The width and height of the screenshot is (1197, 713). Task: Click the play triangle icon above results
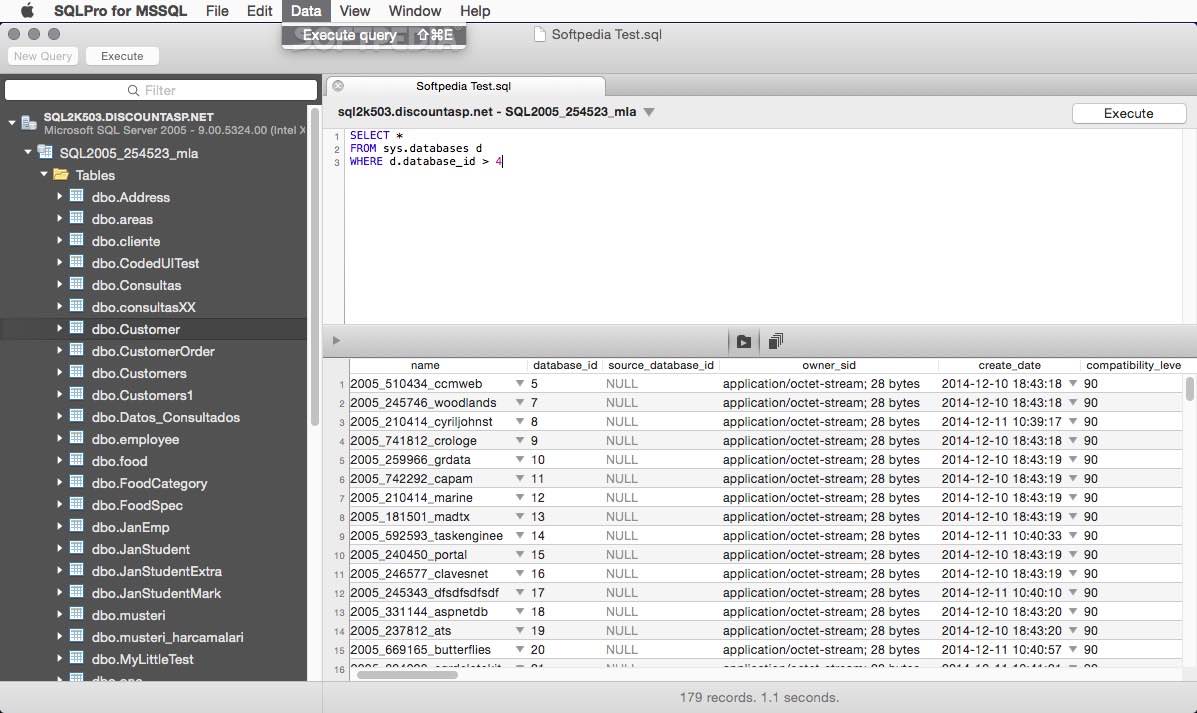[x=337, y=340]
